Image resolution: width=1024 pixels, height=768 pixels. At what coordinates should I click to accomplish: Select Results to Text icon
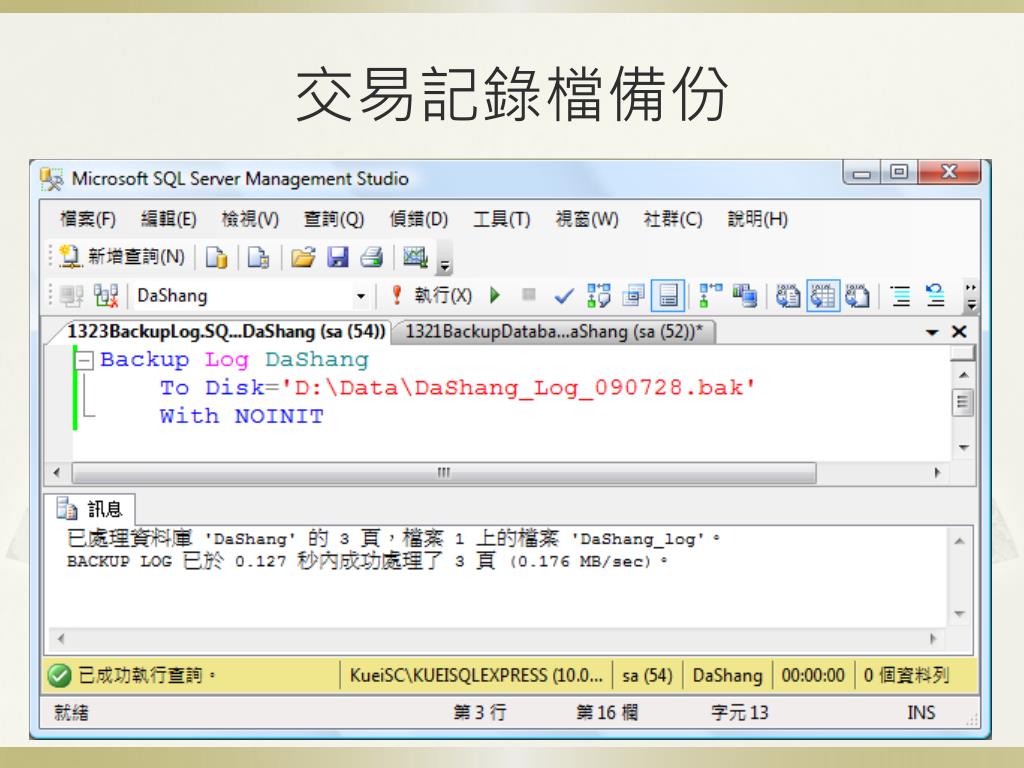pos(788,296)
